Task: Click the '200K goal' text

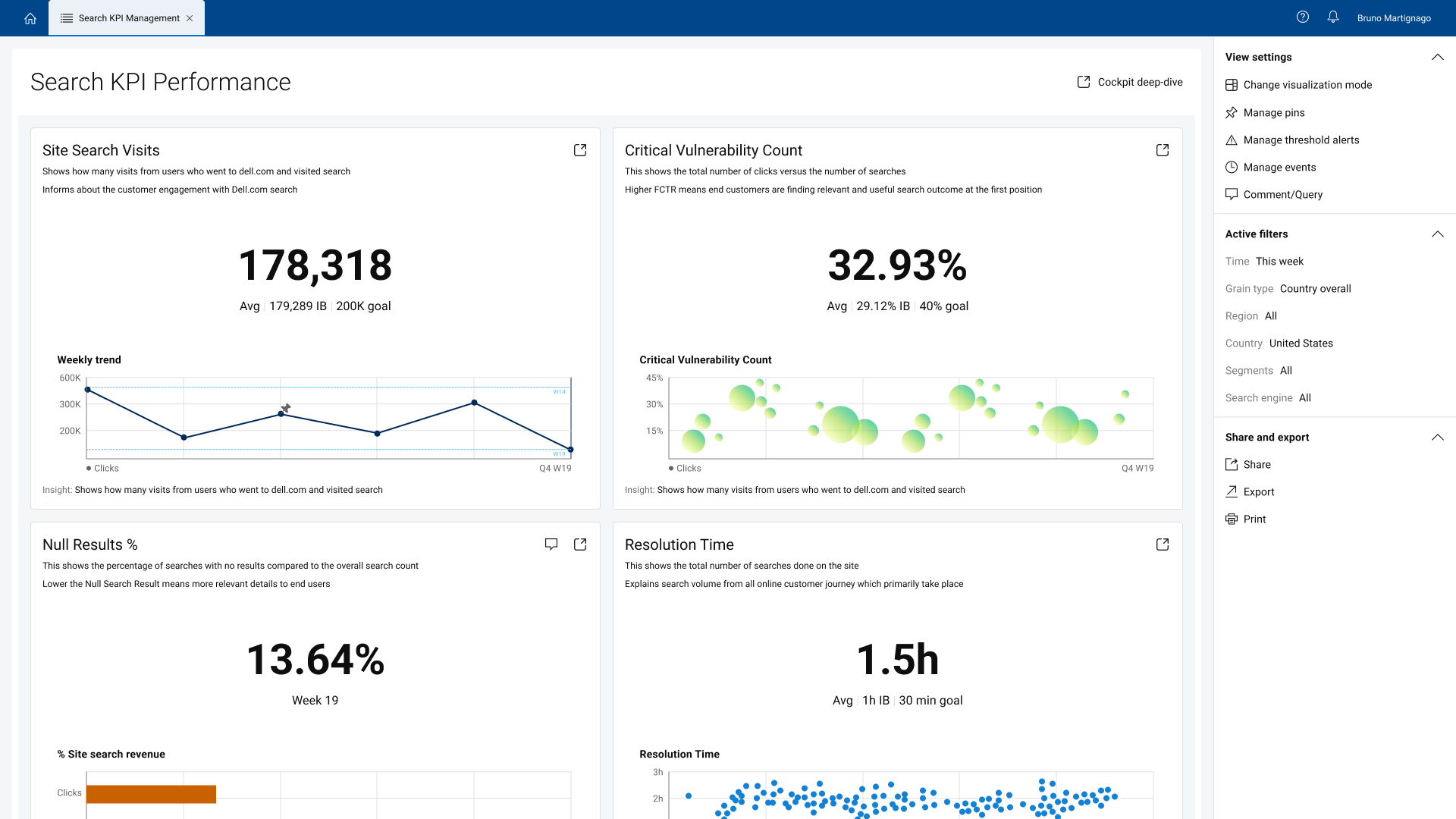Action: pyautogui.click(x=363, y=306)
